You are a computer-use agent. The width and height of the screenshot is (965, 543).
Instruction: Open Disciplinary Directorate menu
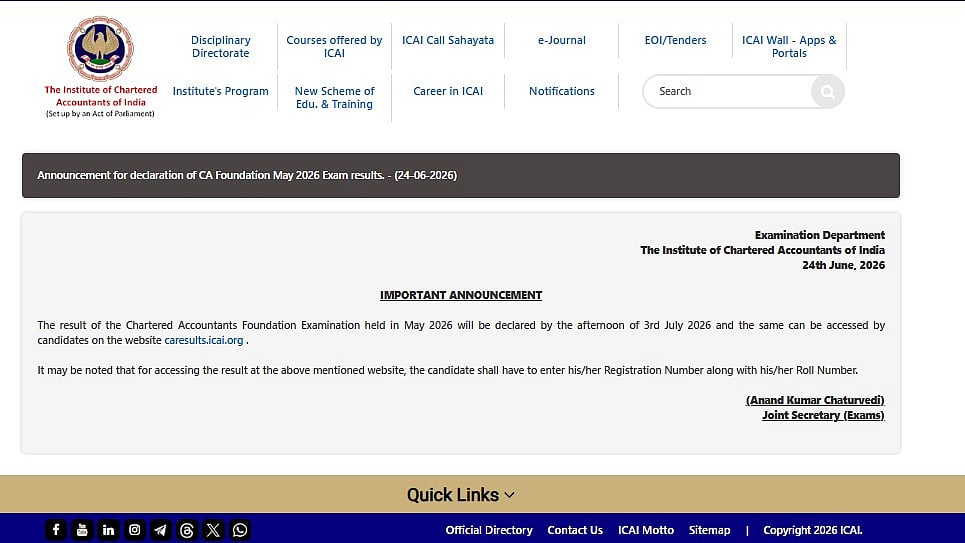coord(220,47)
